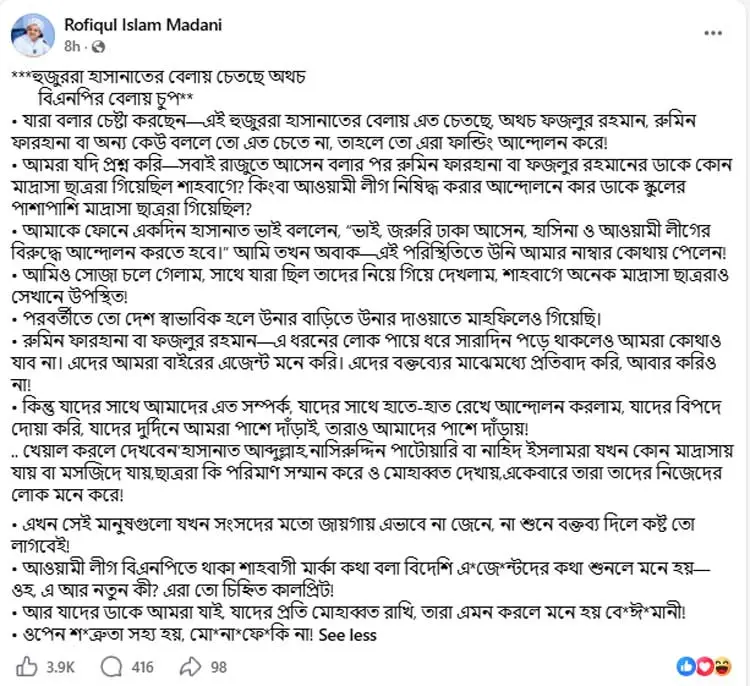Open comments via speech bubble icon
The image size is (750, 686).
coord(111,666)
